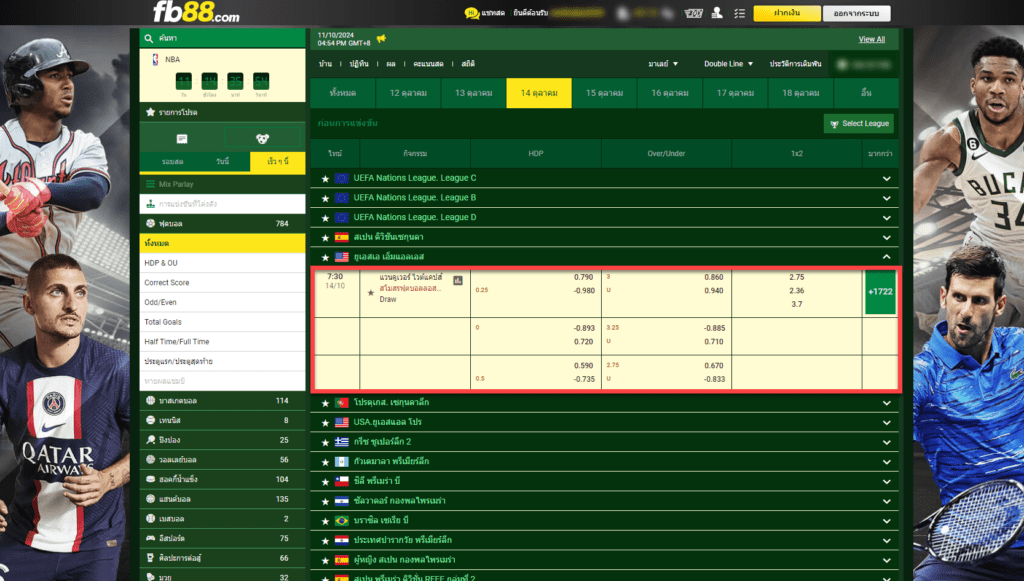
Task: Open the Double Line dropdown
Action: (728, 64)
